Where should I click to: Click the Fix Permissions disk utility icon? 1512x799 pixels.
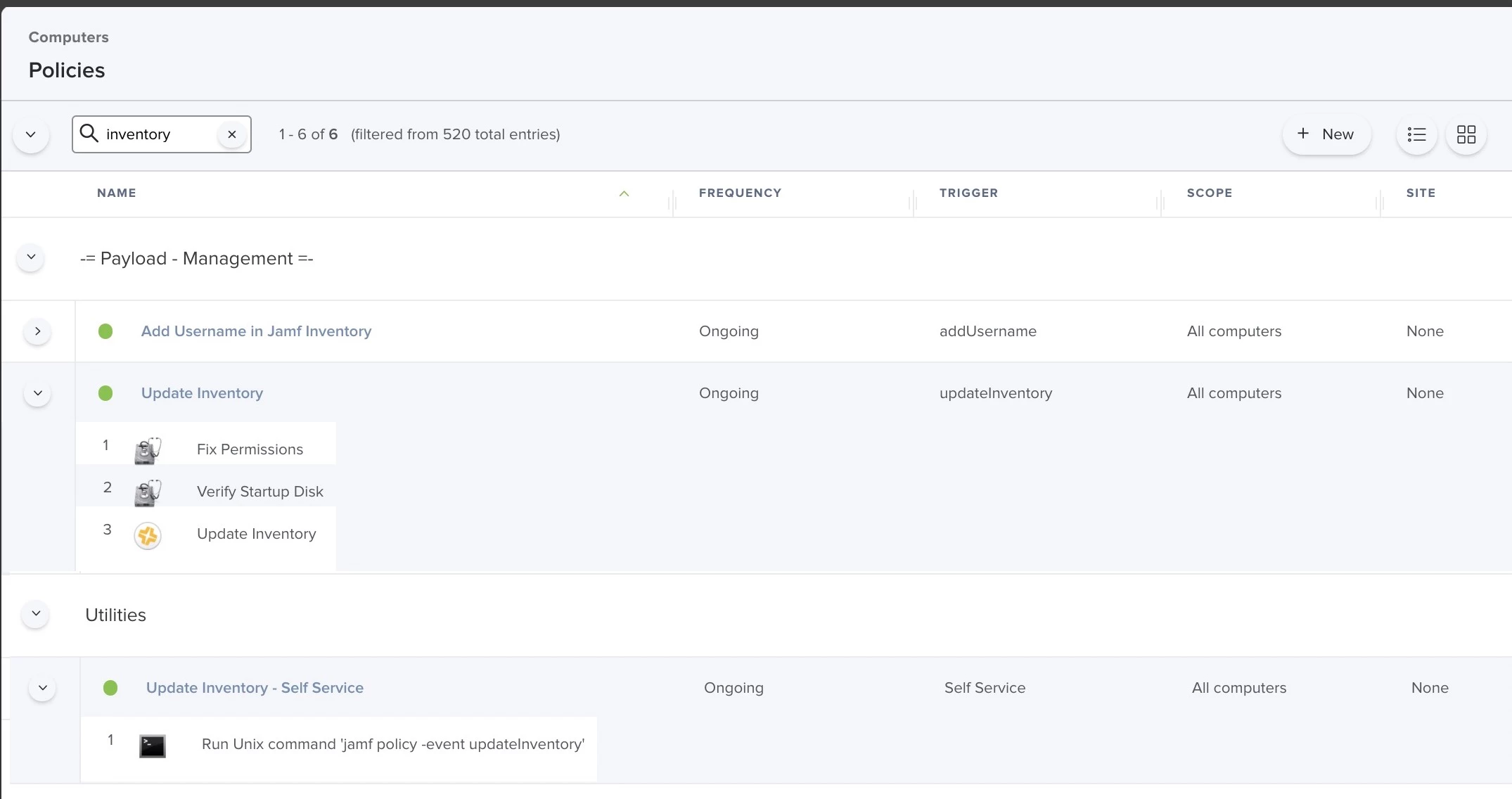tap(148, 451)
